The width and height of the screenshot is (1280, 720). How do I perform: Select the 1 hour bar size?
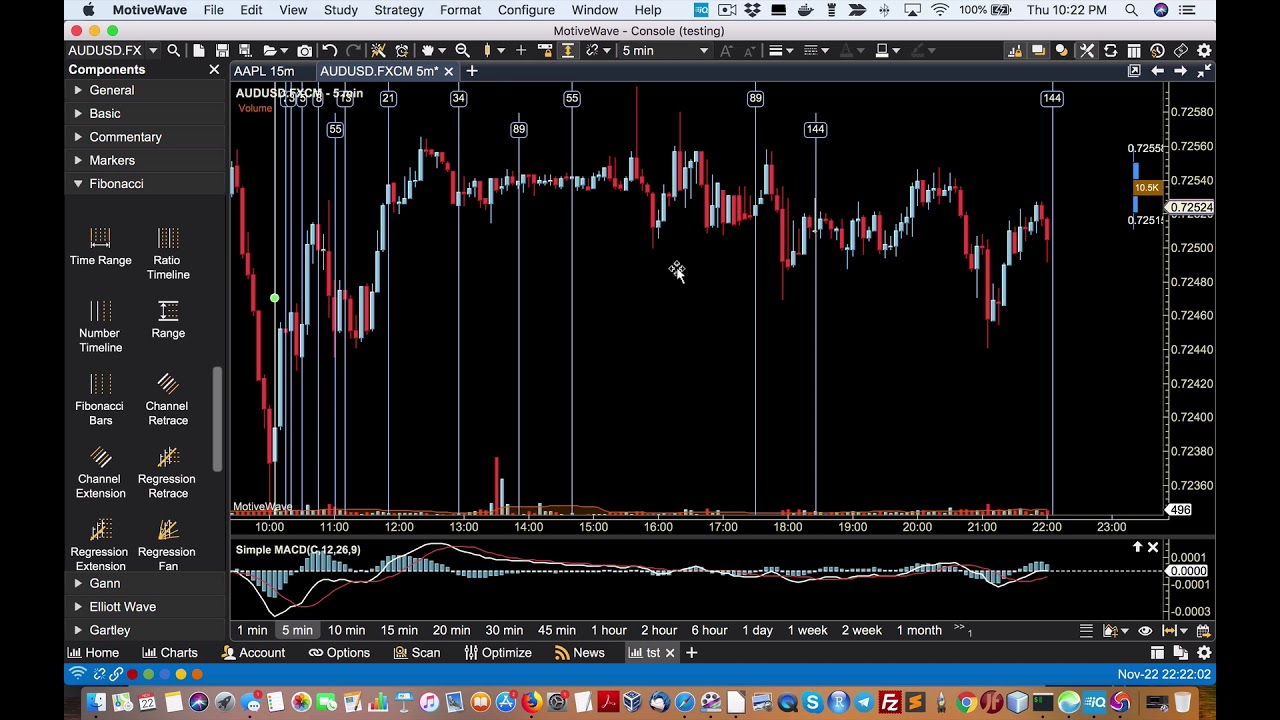tap(609, 630)
